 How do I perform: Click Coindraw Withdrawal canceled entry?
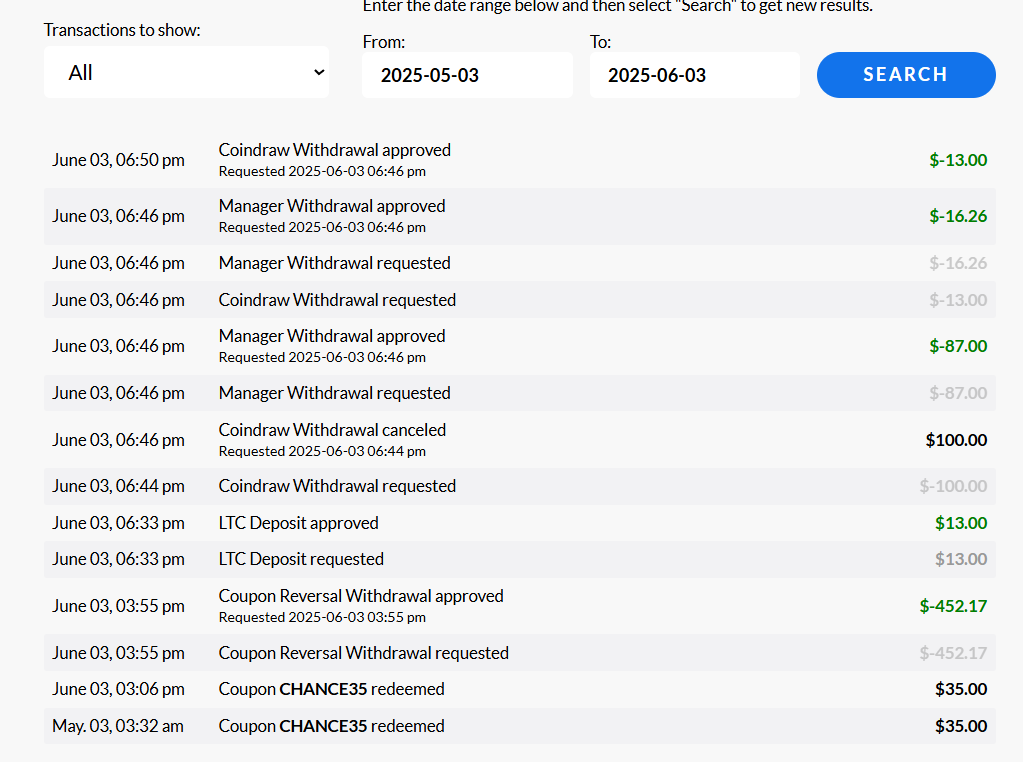332,430
